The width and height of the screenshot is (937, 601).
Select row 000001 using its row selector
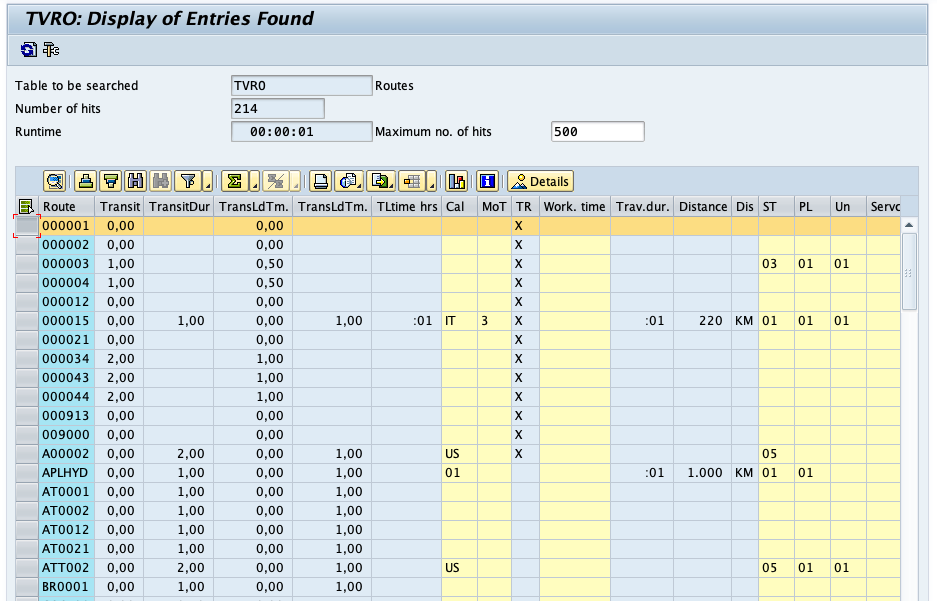pyautogui.click(x=26, y=226)
